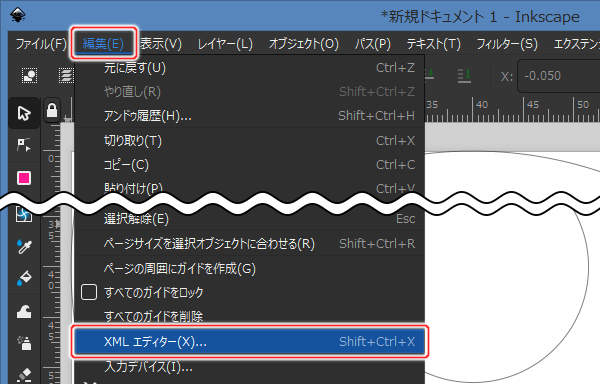Open the オブジェクト(O) menu
The height and width of the screenshot is (384, 600).
click(x=303, y=44)
